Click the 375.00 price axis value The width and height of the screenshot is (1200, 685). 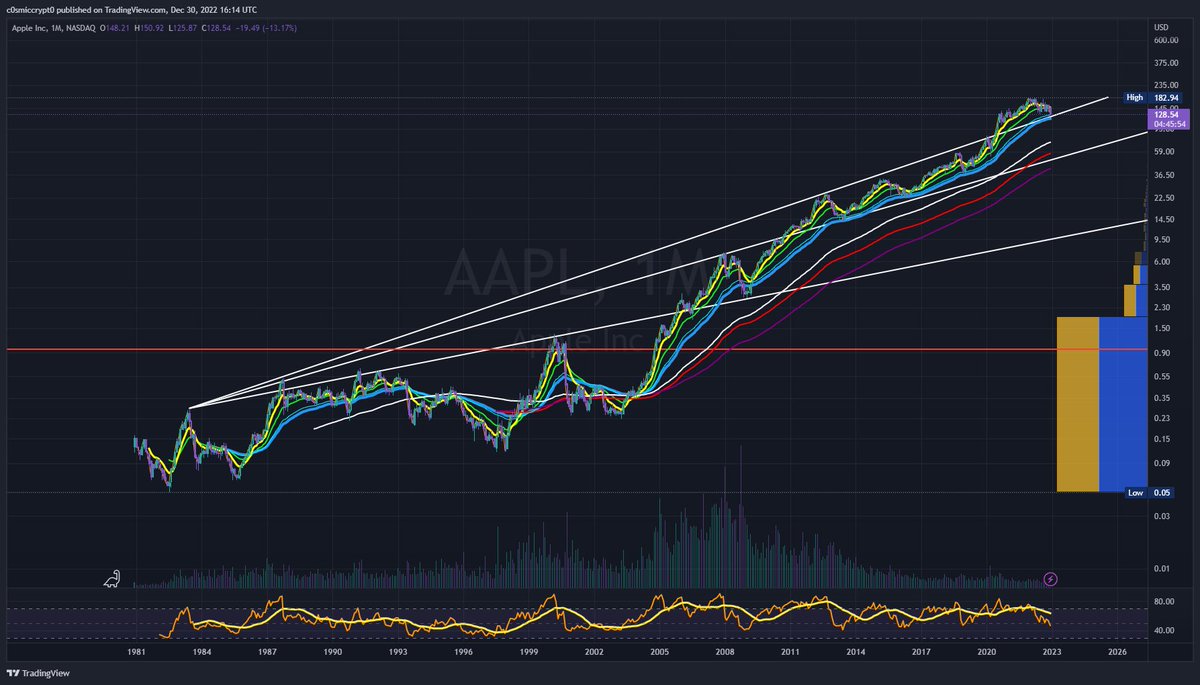[1165, 62]
